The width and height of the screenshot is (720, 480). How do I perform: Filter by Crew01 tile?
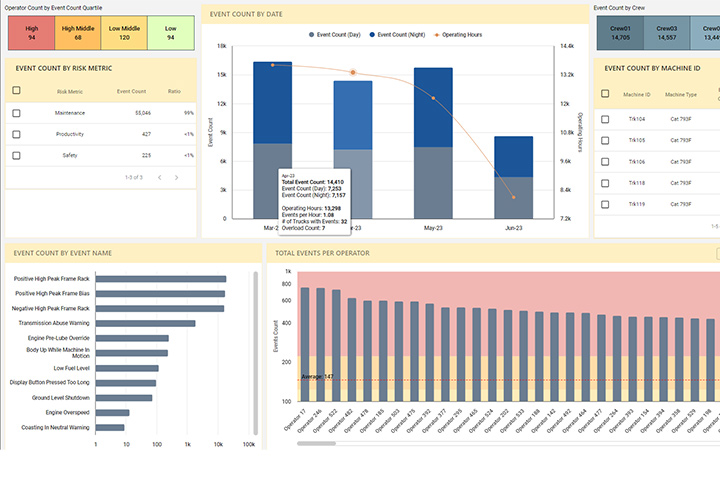[x=620, y=33]
